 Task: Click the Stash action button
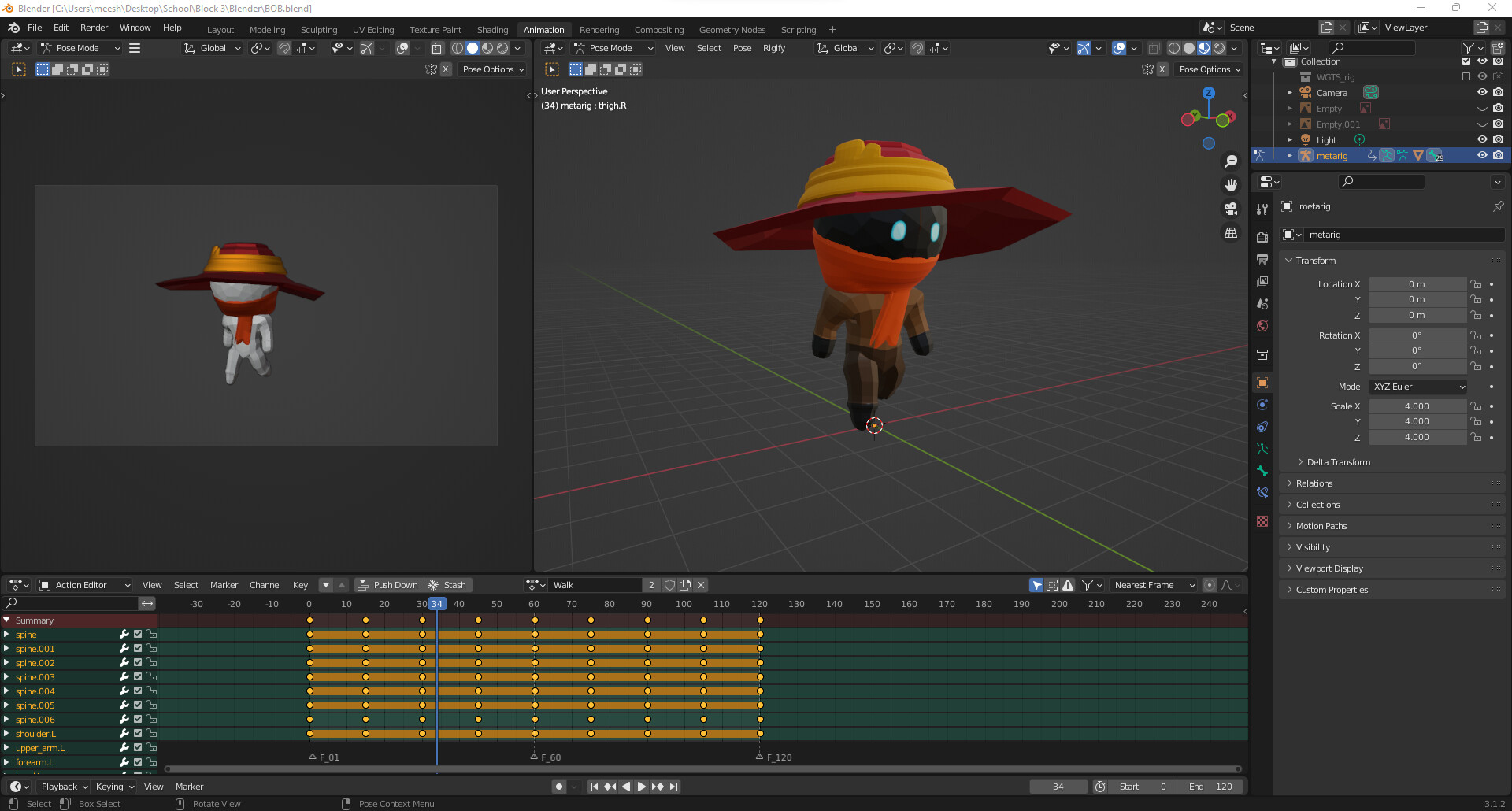point(447,585)
